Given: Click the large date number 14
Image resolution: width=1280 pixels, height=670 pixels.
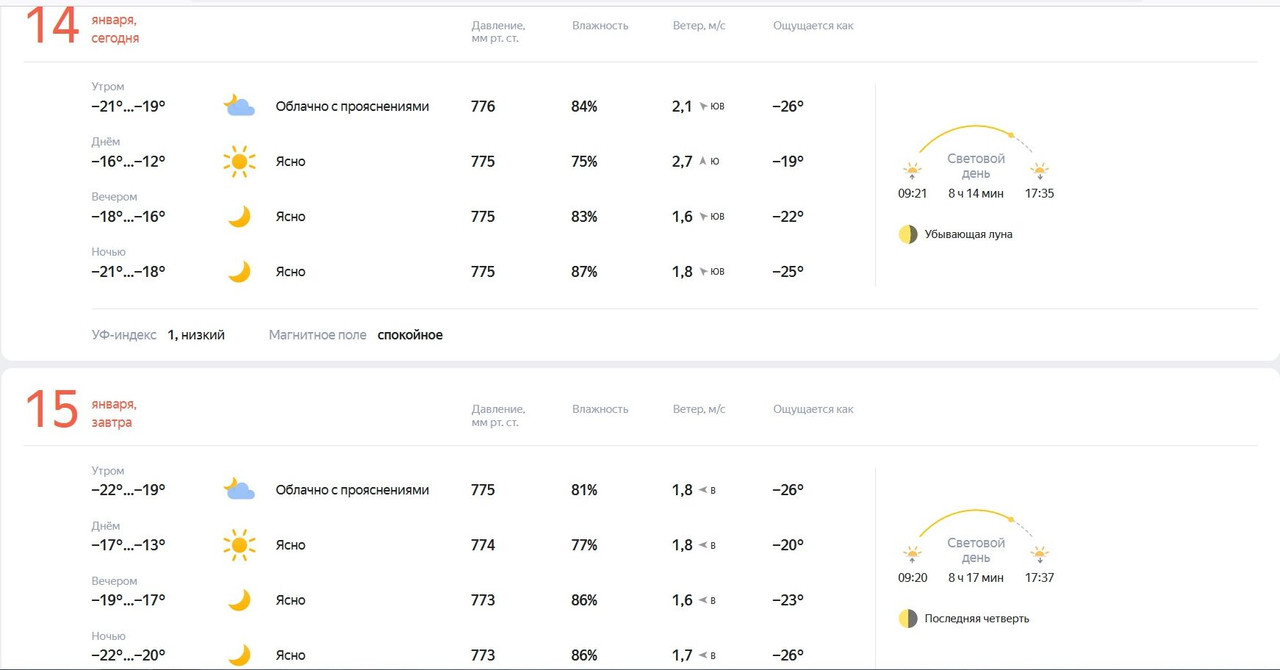Looking at the screenshot, I should [x=51, y=27].
